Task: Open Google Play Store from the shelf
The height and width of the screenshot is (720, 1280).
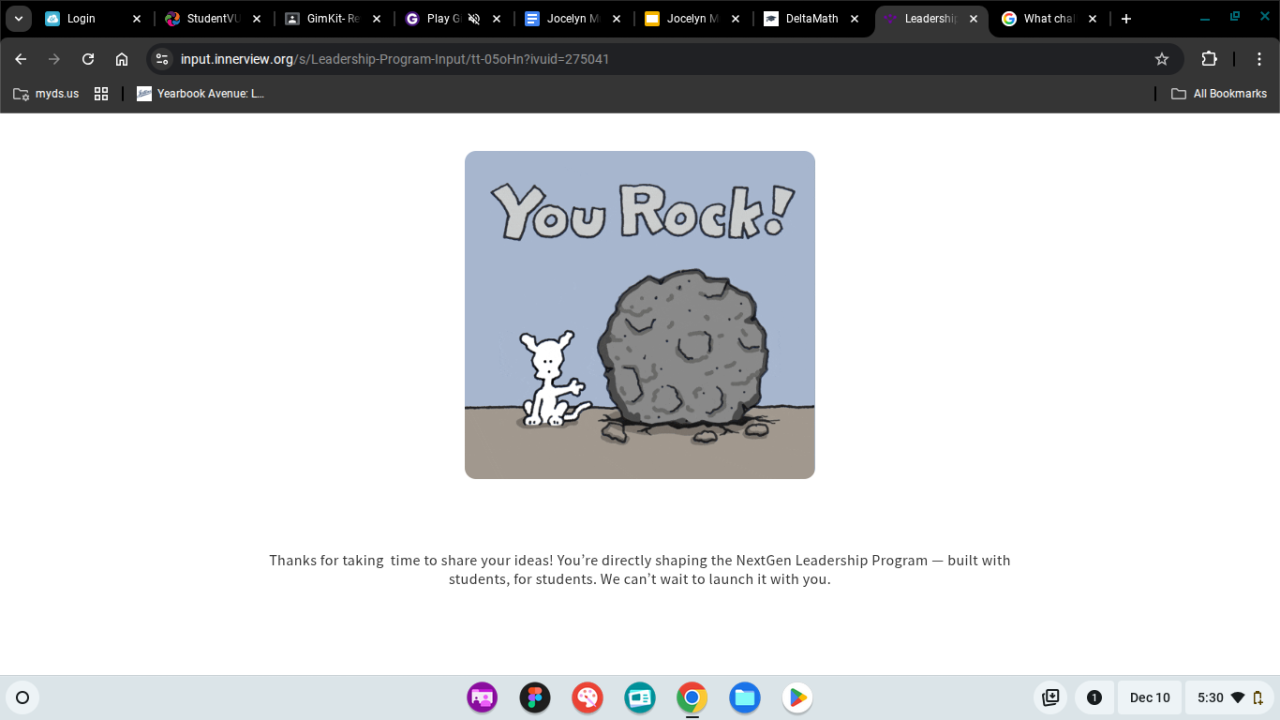Action: [797, 698]
